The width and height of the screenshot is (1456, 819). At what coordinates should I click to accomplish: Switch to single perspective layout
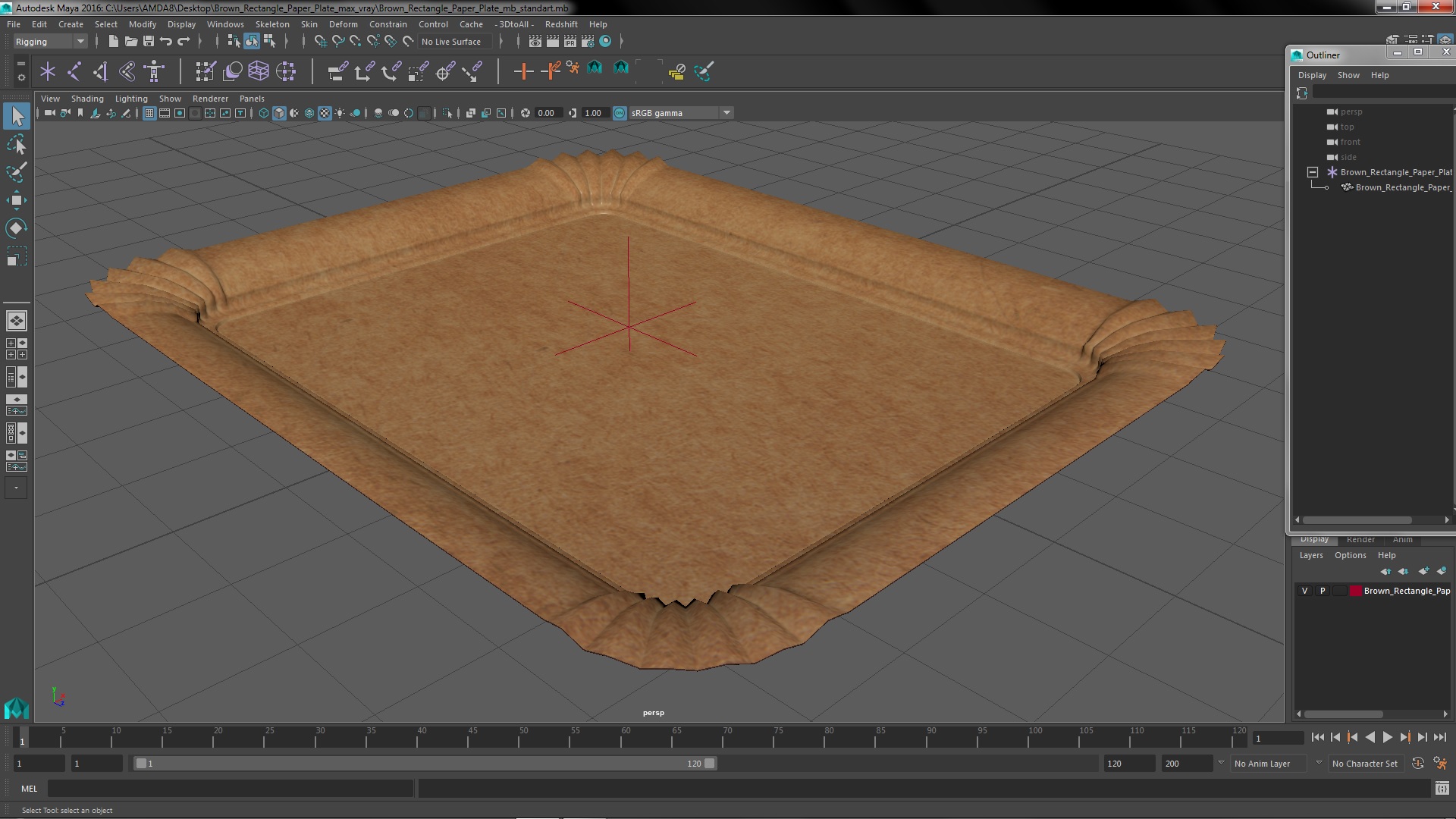point(17,321)
